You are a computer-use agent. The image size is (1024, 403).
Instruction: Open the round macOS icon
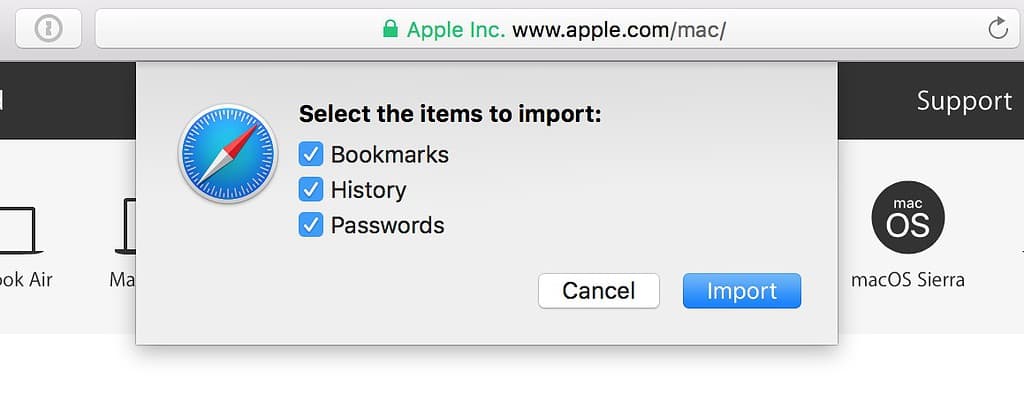pyautogui.click(x=907, y=218)
